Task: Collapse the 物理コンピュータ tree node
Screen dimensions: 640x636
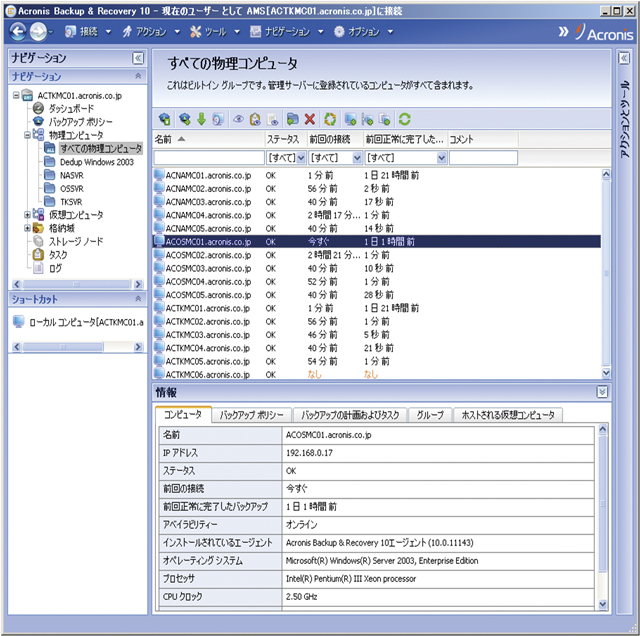Action: (x=27, y=135)
